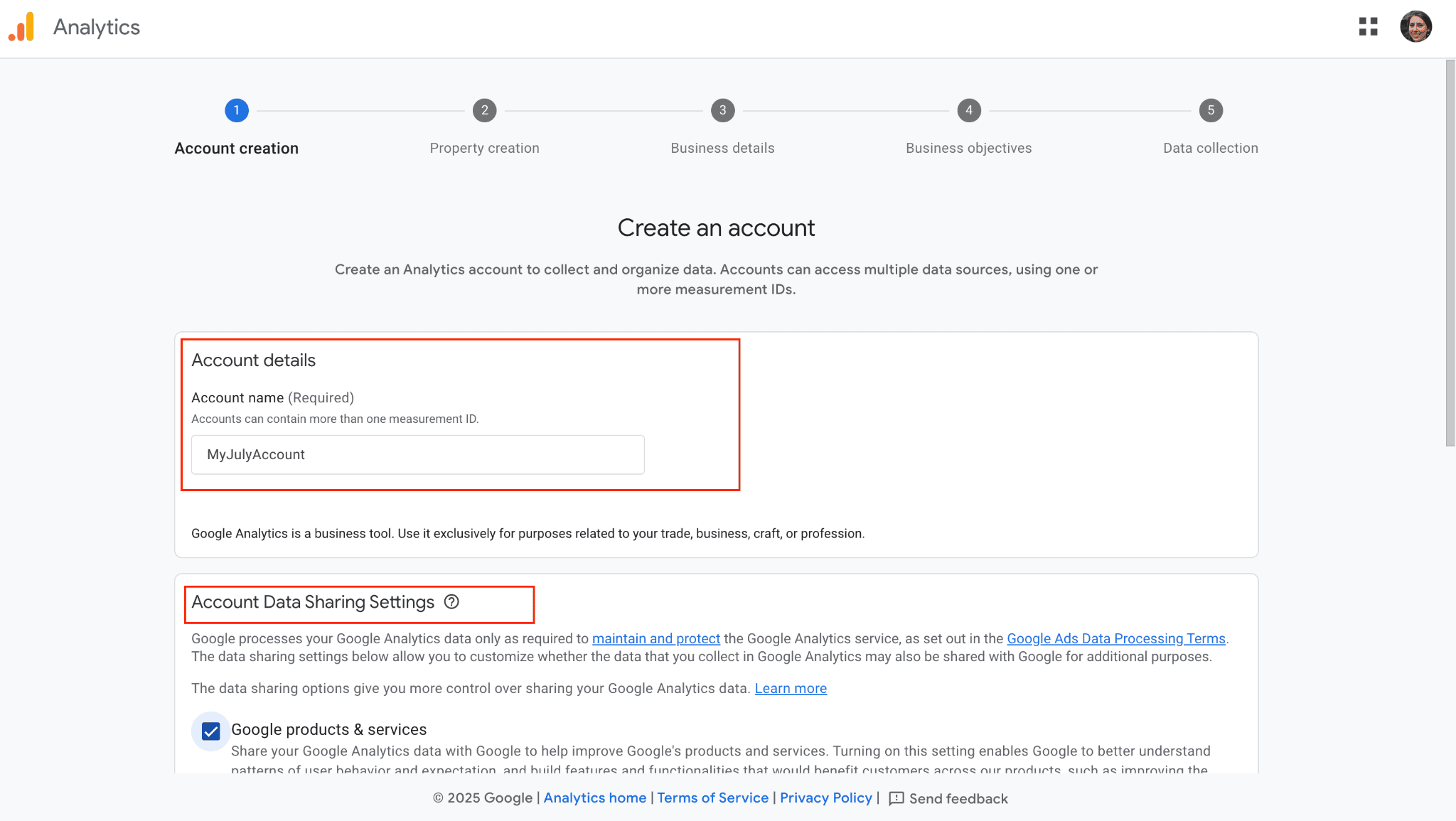Open the Terms of Service link
The width and height of the screenshot is (1456, 821).
coord(712,798)
